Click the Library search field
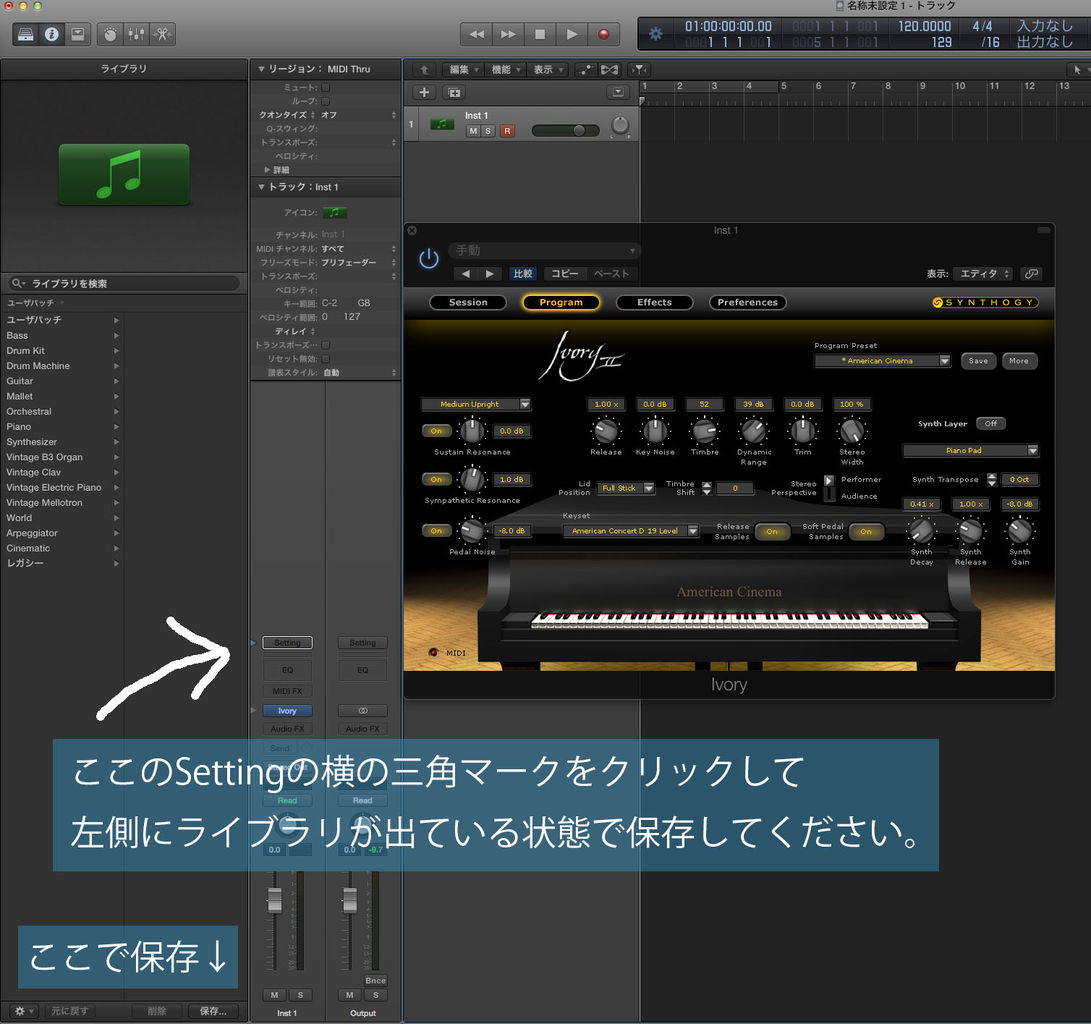Screen dimensions: 1091x1024 click(x=124, y=283)
